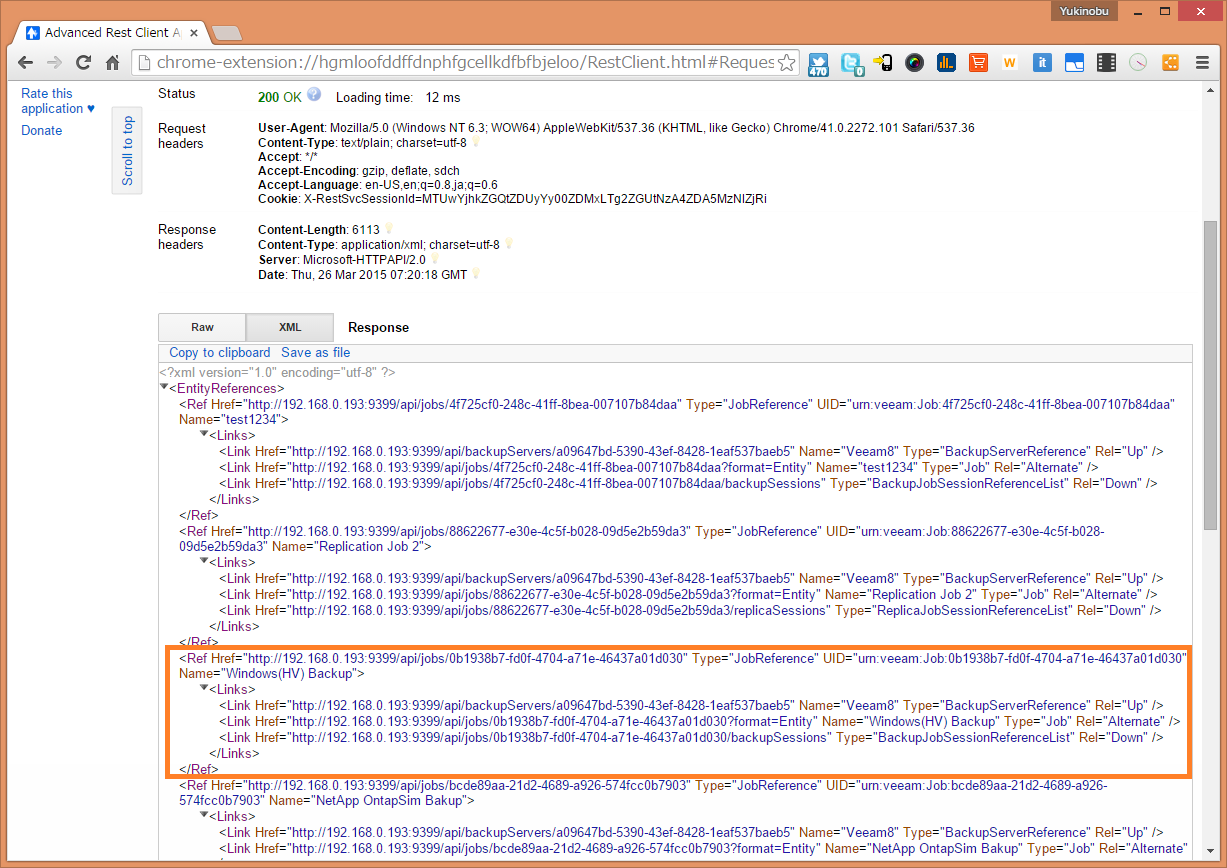Click the orange share-nodes extension icon

coord(1170,63)
